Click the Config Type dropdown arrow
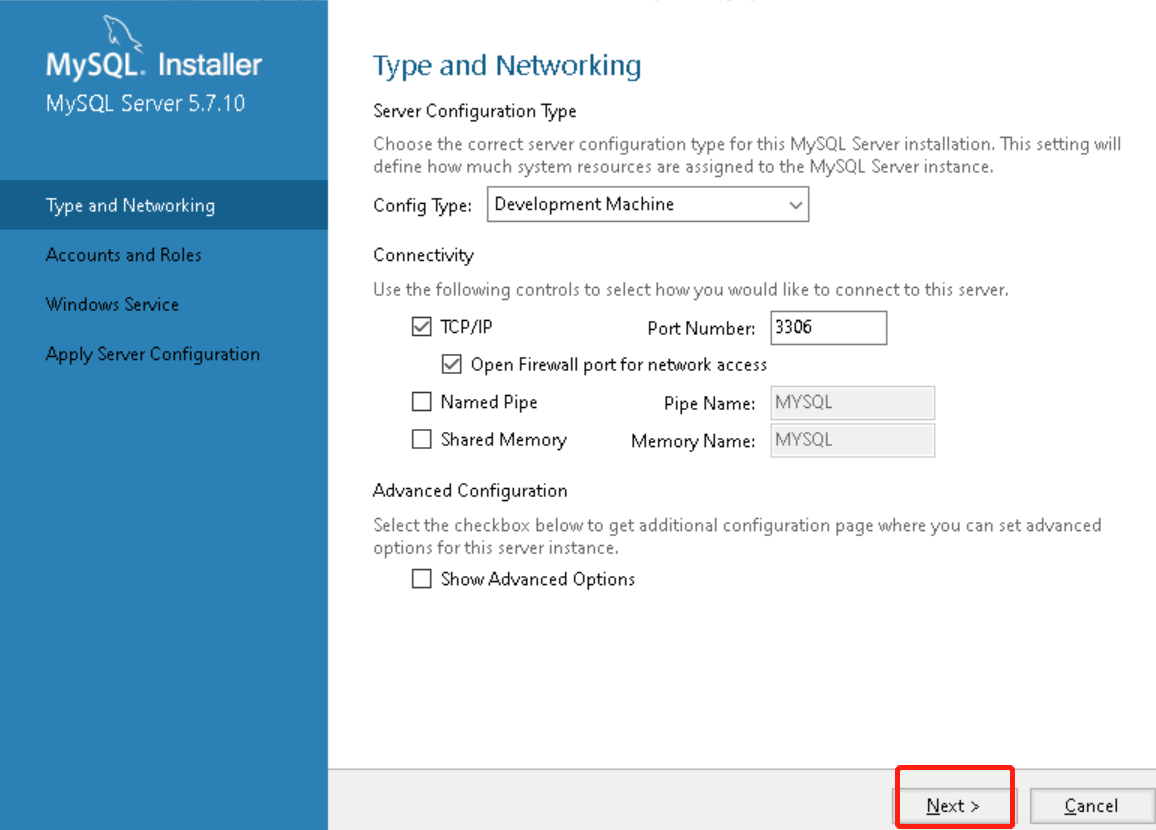 [796, 205]
